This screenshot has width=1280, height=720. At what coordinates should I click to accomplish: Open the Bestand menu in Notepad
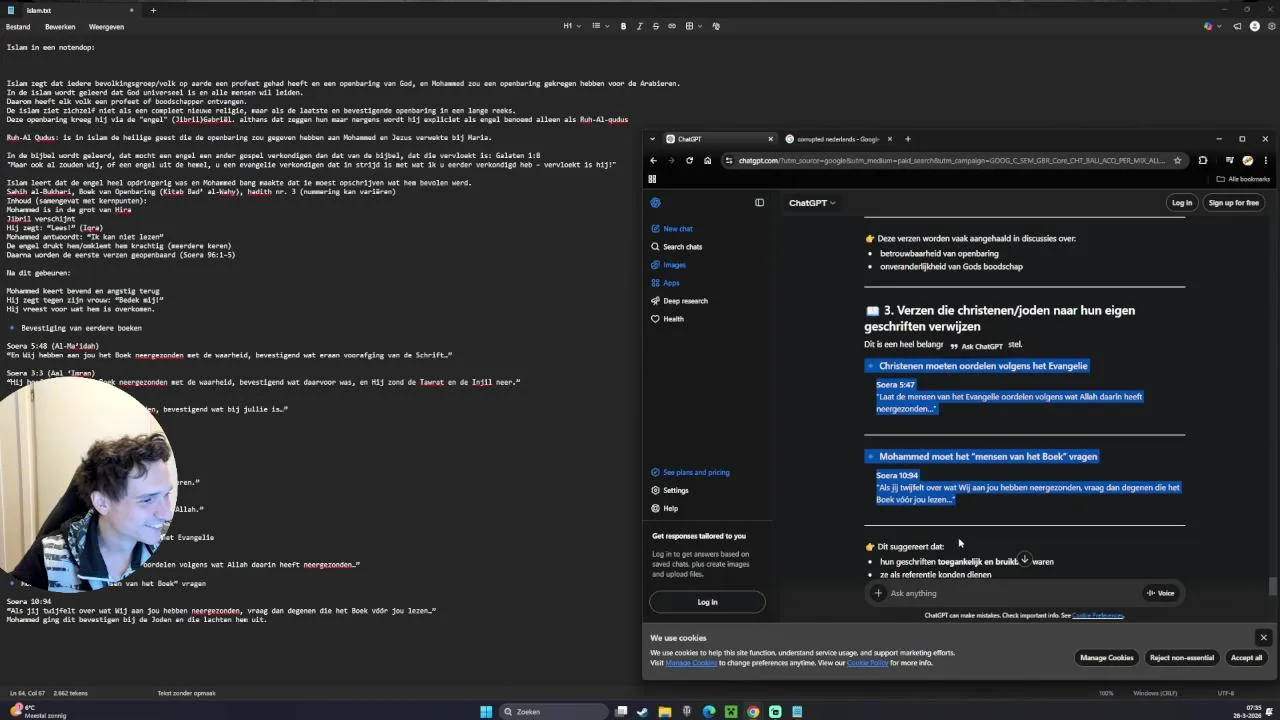(x=18, y=27)
